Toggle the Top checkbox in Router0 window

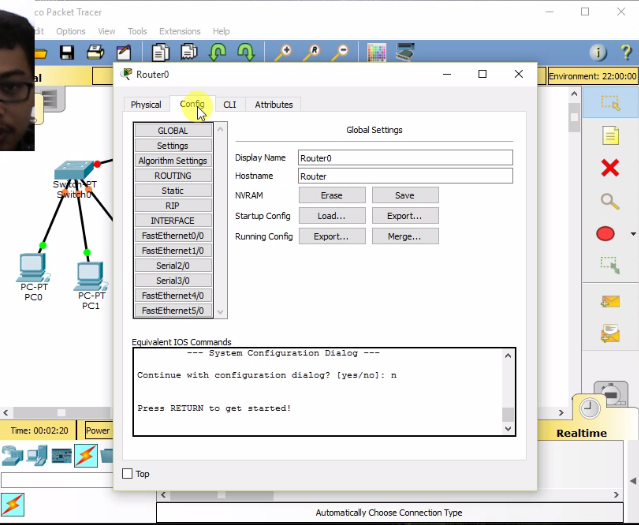point(128,474)
